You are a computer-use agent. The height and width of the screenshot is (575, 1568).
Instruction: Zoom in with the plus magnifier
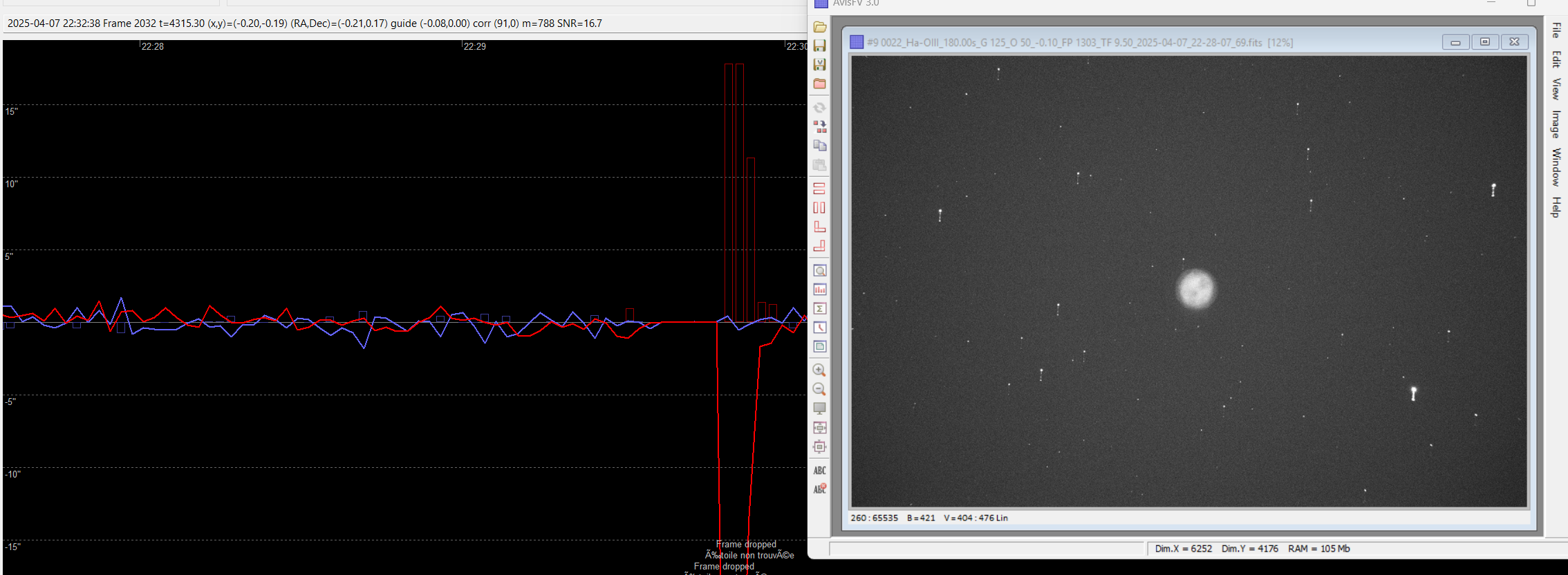point(819,370)
